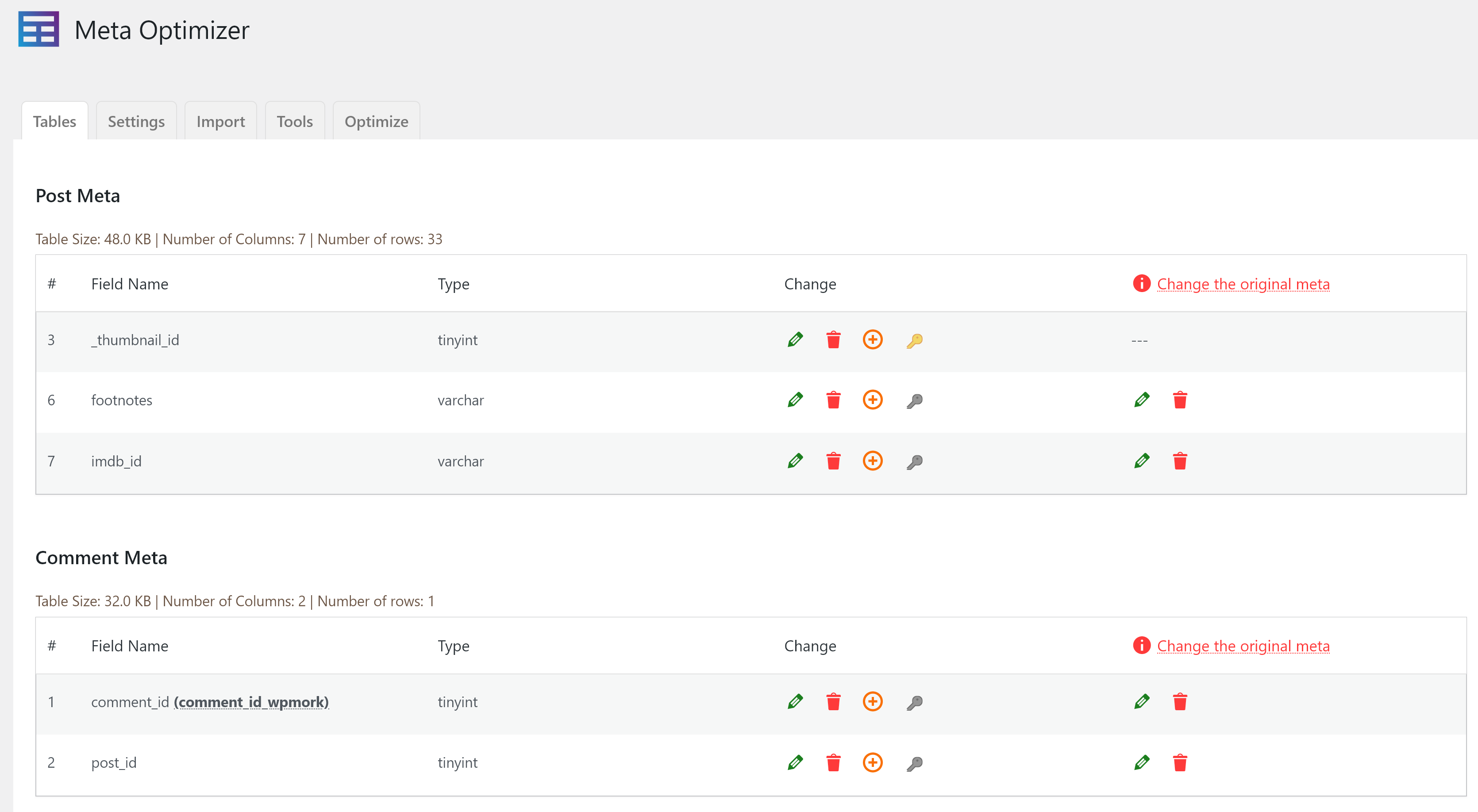Screen dimensions: 1478x812
Task: Edit original meta for imdb_id
Action: pyautogui.click(x=1142, y=461)
